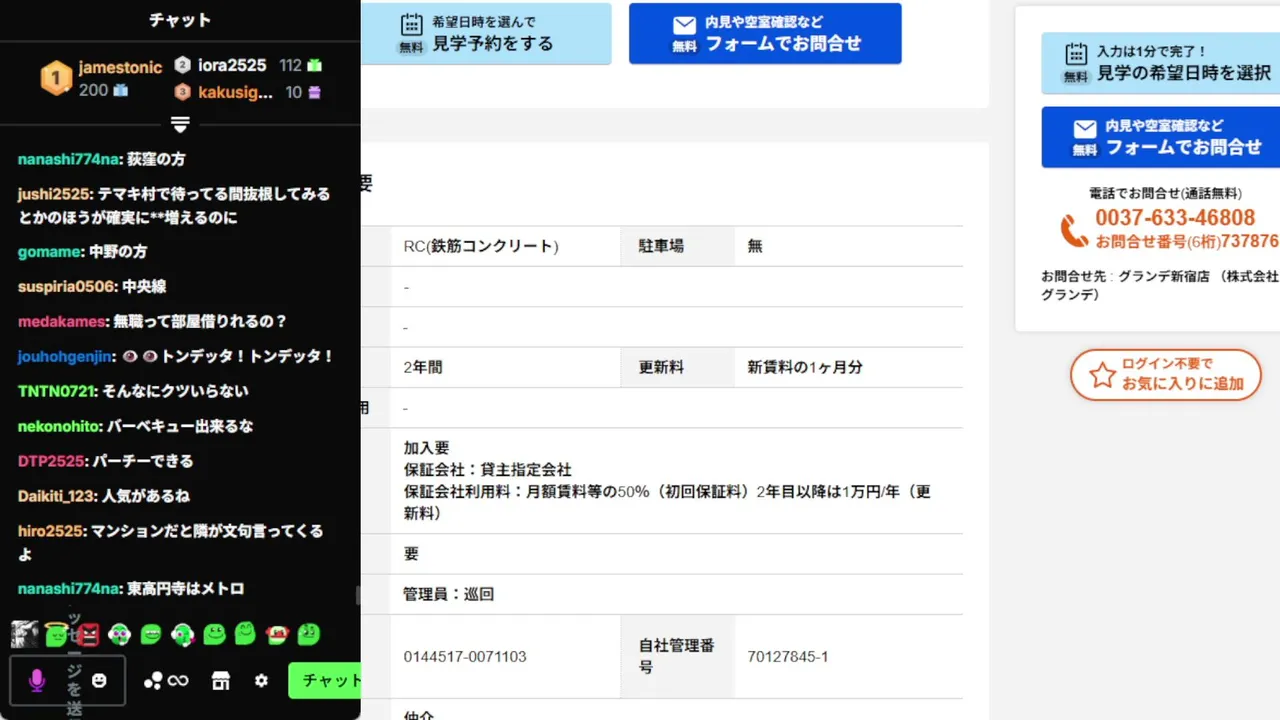Viewport: 1280px width, 720px height.
Task: Click the bronze rank 3 badge
Action: (x=182, y=92)
